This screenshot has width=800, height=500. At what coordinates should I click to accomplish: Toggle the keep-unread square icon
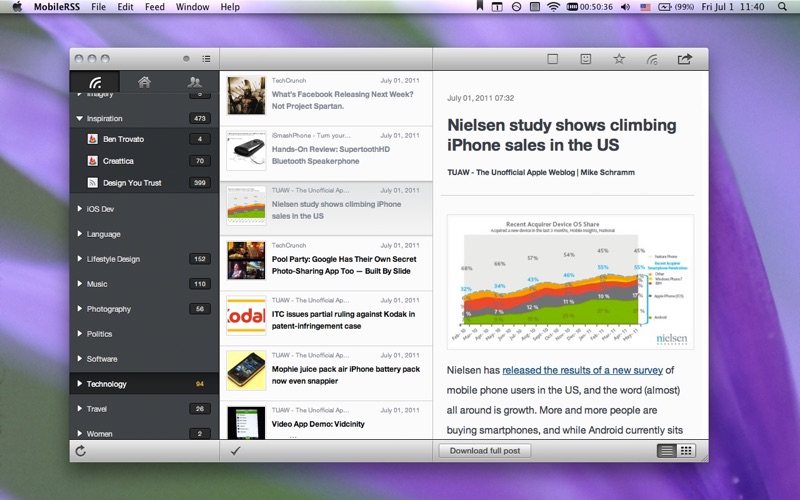[x=552, y=59]
